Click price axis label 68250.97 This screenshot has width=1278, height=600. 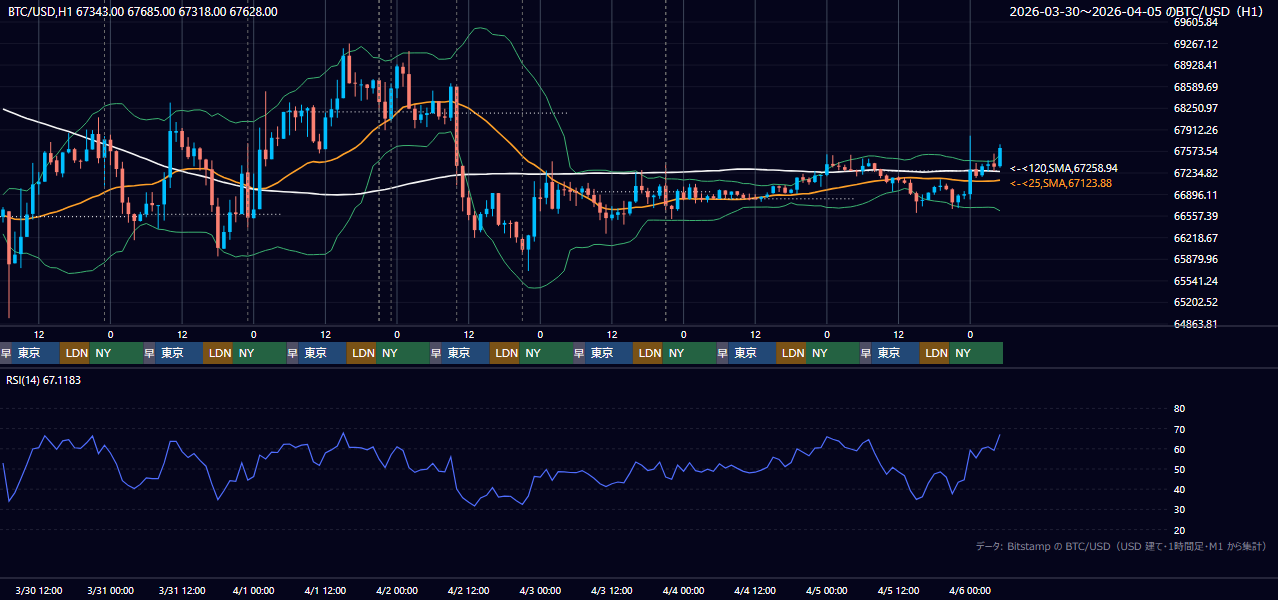[x=1196, y=108]
